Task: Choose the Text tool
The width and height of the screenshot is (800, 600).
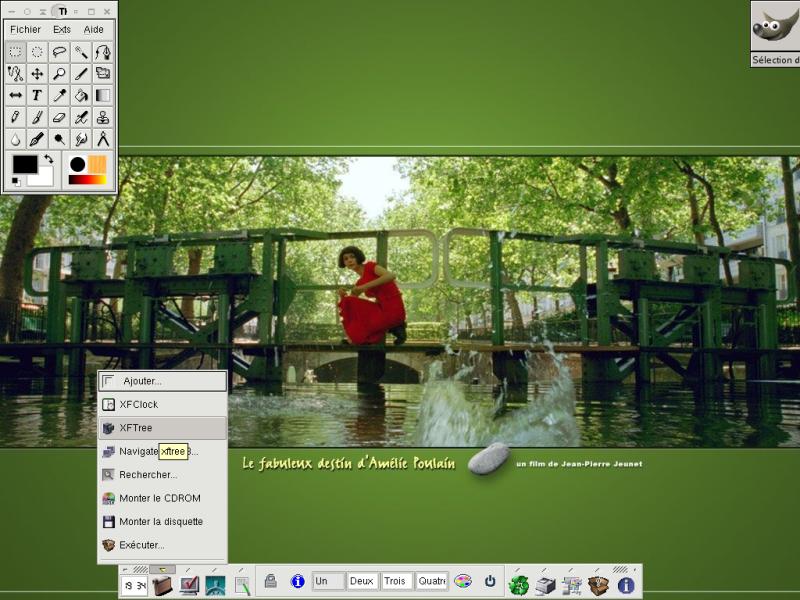Action: point(37,95)
